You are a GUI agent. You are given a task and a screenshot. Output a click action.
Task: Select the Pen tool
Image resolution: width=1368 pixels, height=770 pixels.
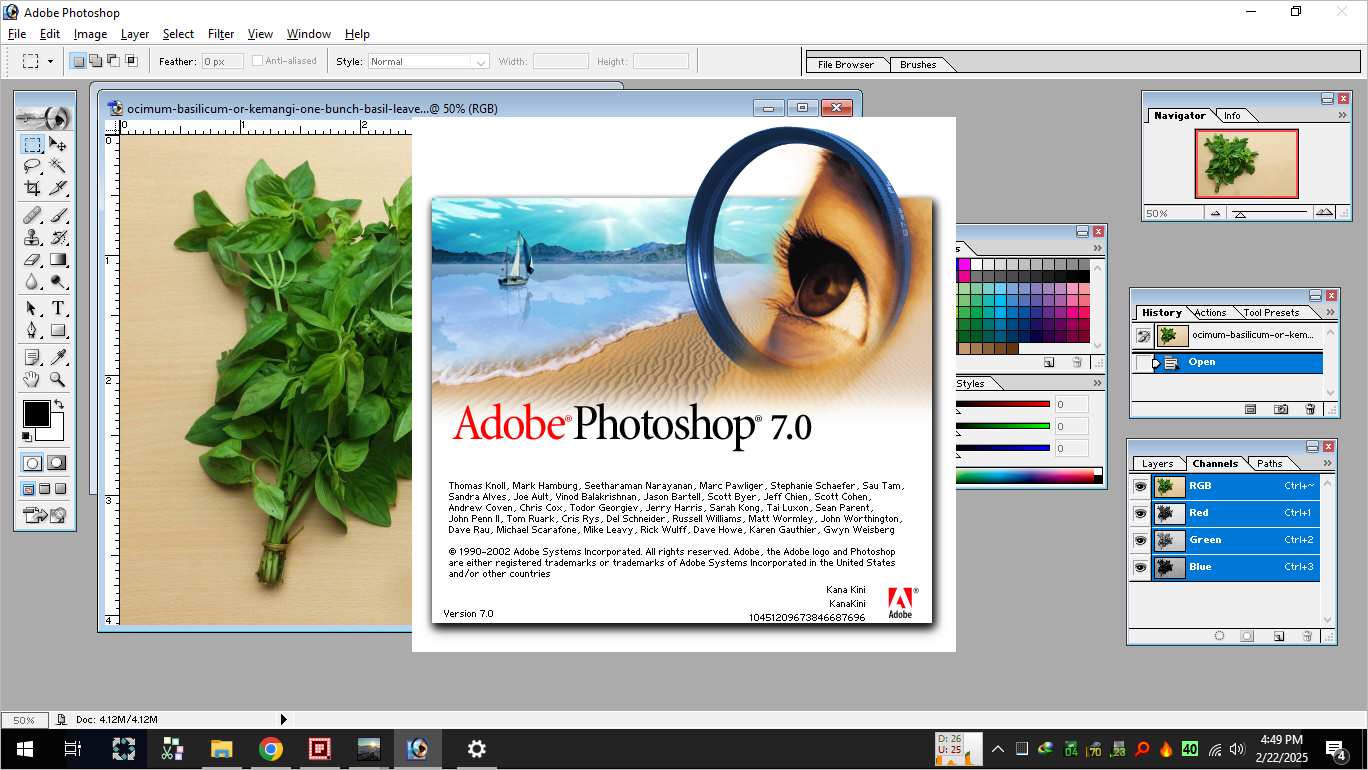point(32,330)
